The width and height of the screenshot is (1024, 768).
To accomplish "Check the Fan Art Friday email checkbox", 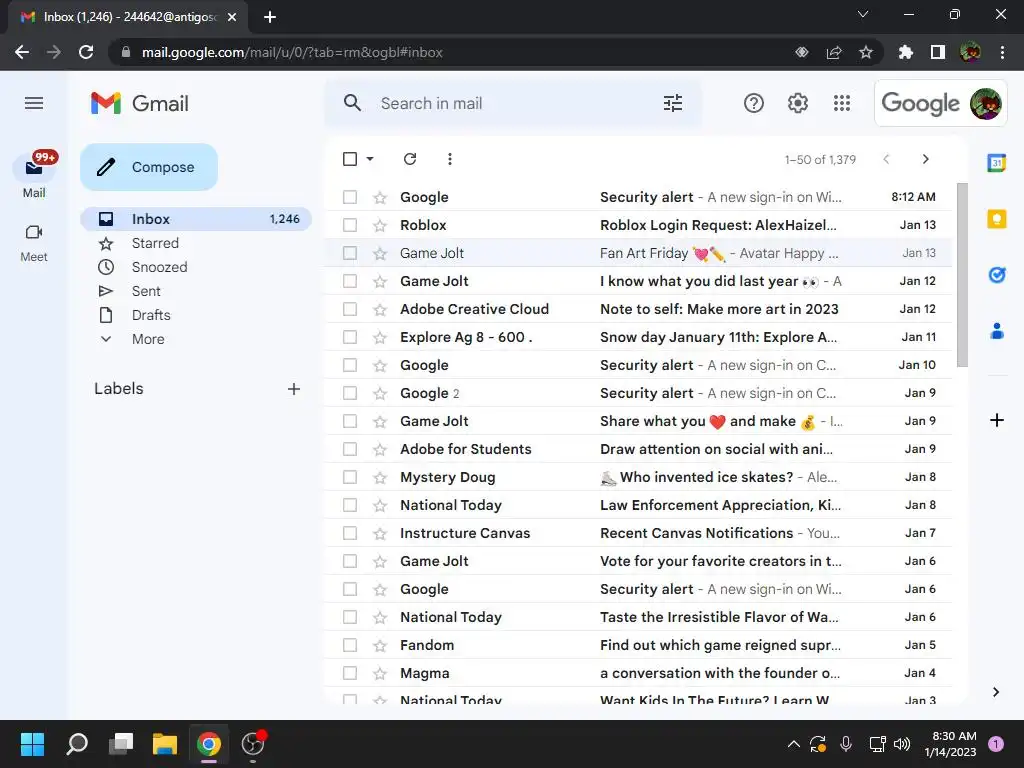I will pyautogui.click(x=350, y=253).
